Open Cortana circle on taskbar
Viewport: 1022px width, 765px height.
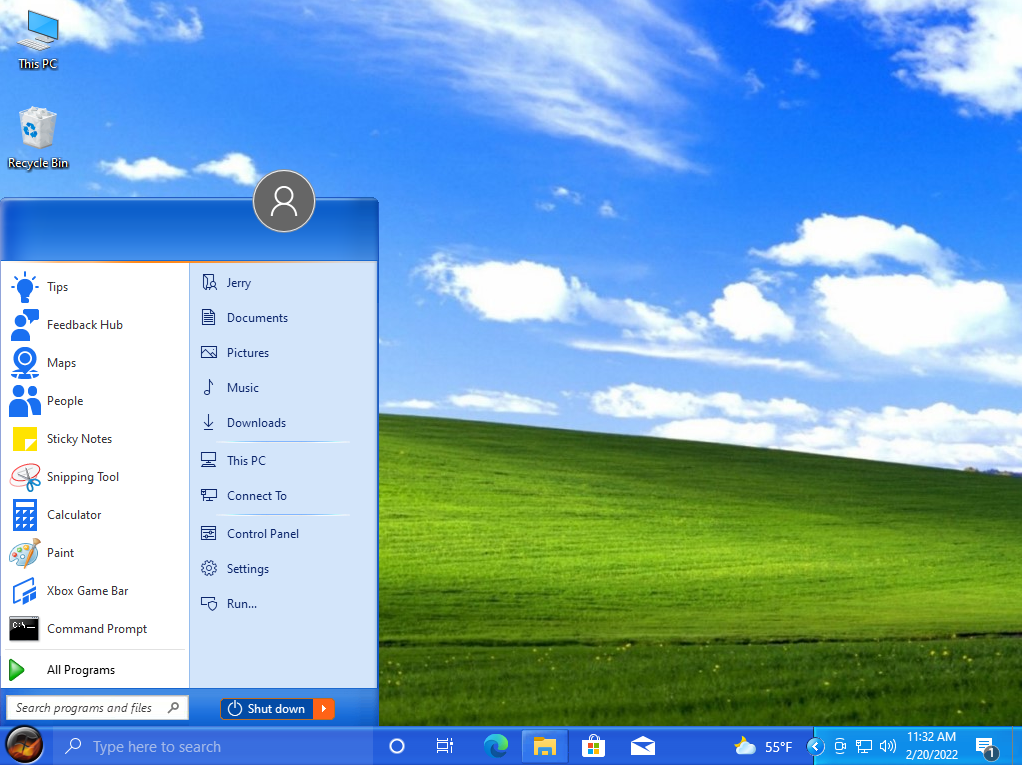[x=396, y=746]
